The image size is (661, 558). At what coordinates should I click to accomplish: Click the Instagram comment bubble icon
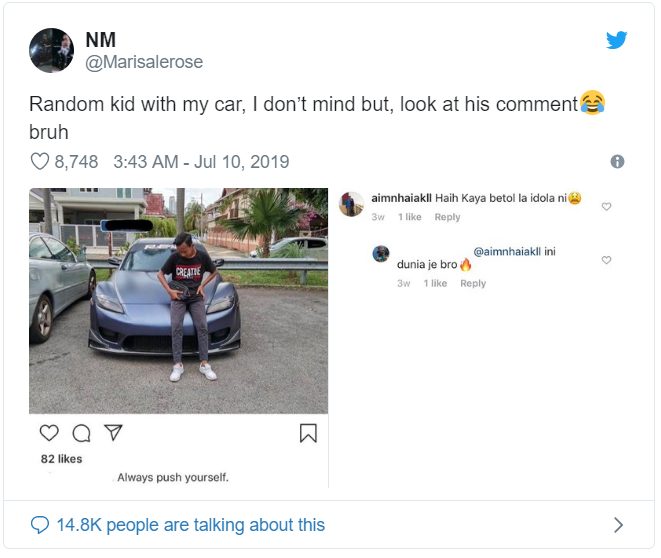tap(82, 433)
